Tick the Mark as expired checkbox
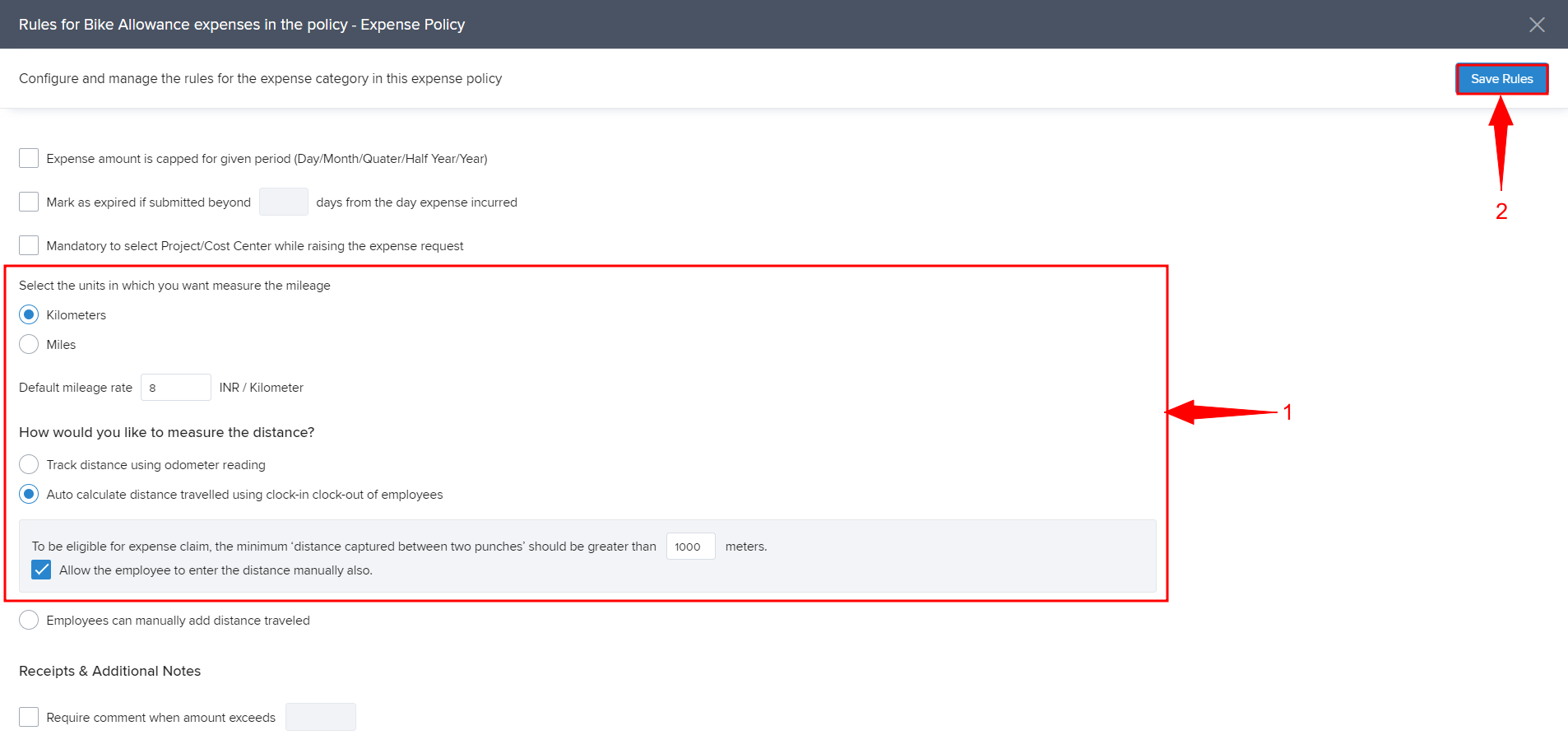1568x749 pixels. pos(29,202)
